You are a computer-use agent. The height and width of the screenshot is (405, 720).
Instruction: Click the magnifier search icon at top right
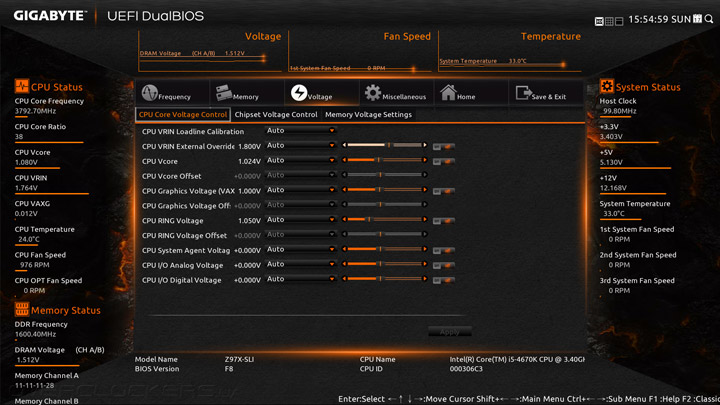(x=709, y=19)
